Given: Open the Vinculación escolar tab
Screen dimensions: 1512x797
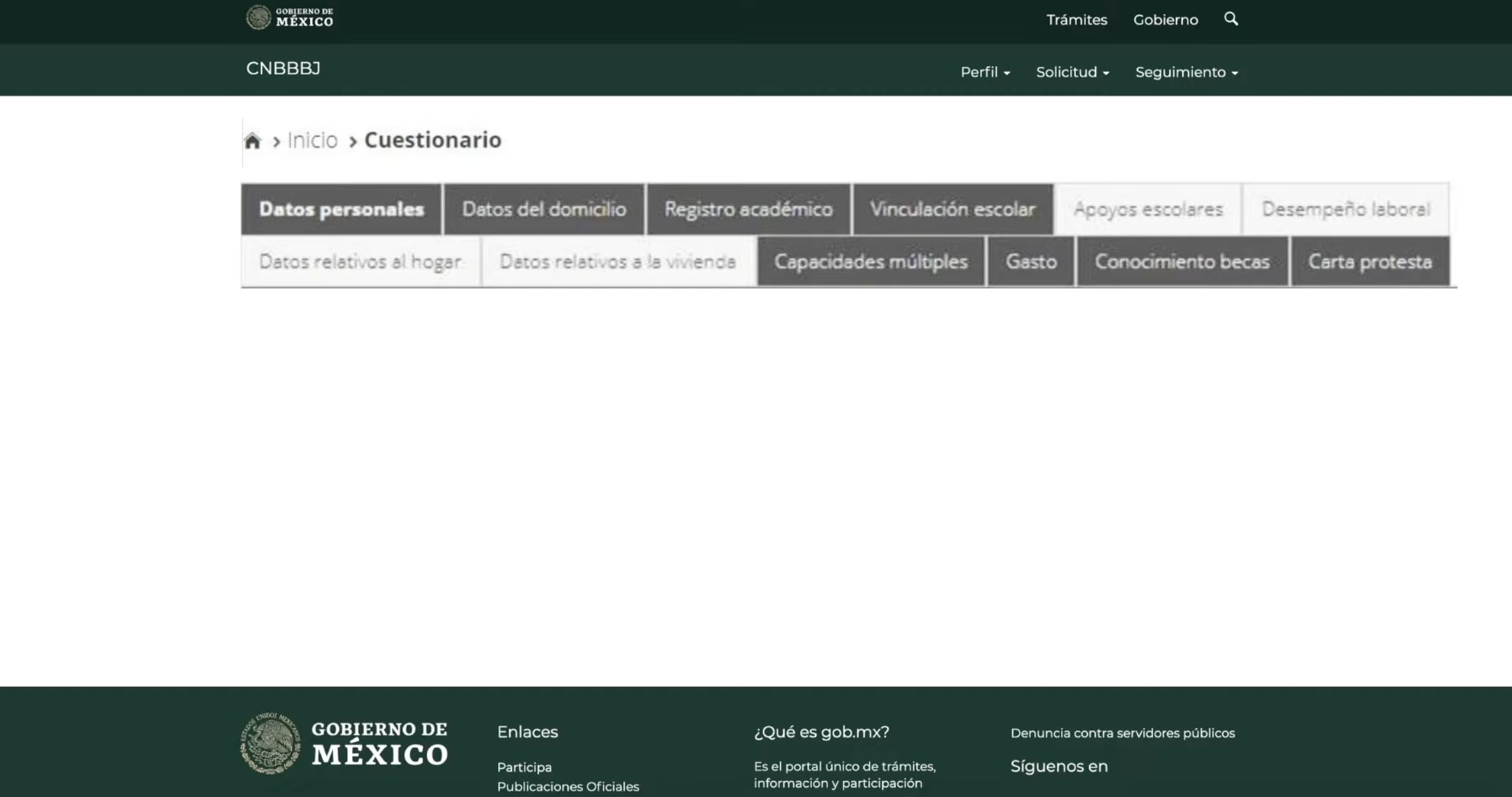Looking at the screenshot, I should coord(953,209).
